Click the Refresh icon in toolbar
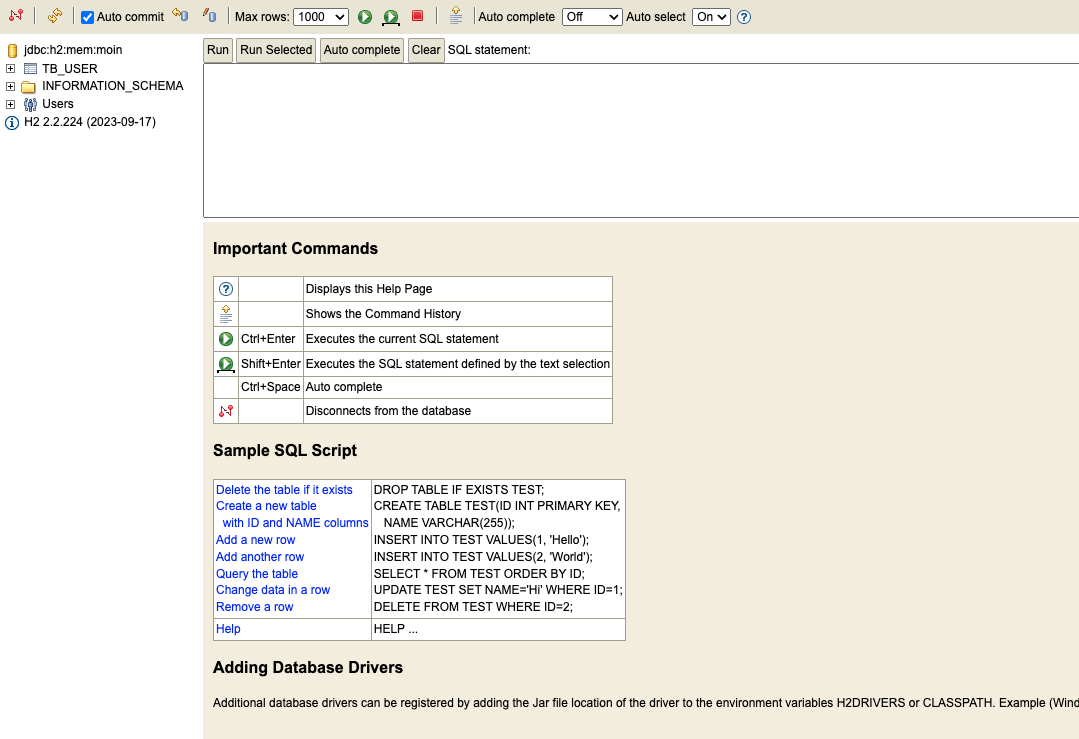1079x739 pixels. [x=54, y=15]
